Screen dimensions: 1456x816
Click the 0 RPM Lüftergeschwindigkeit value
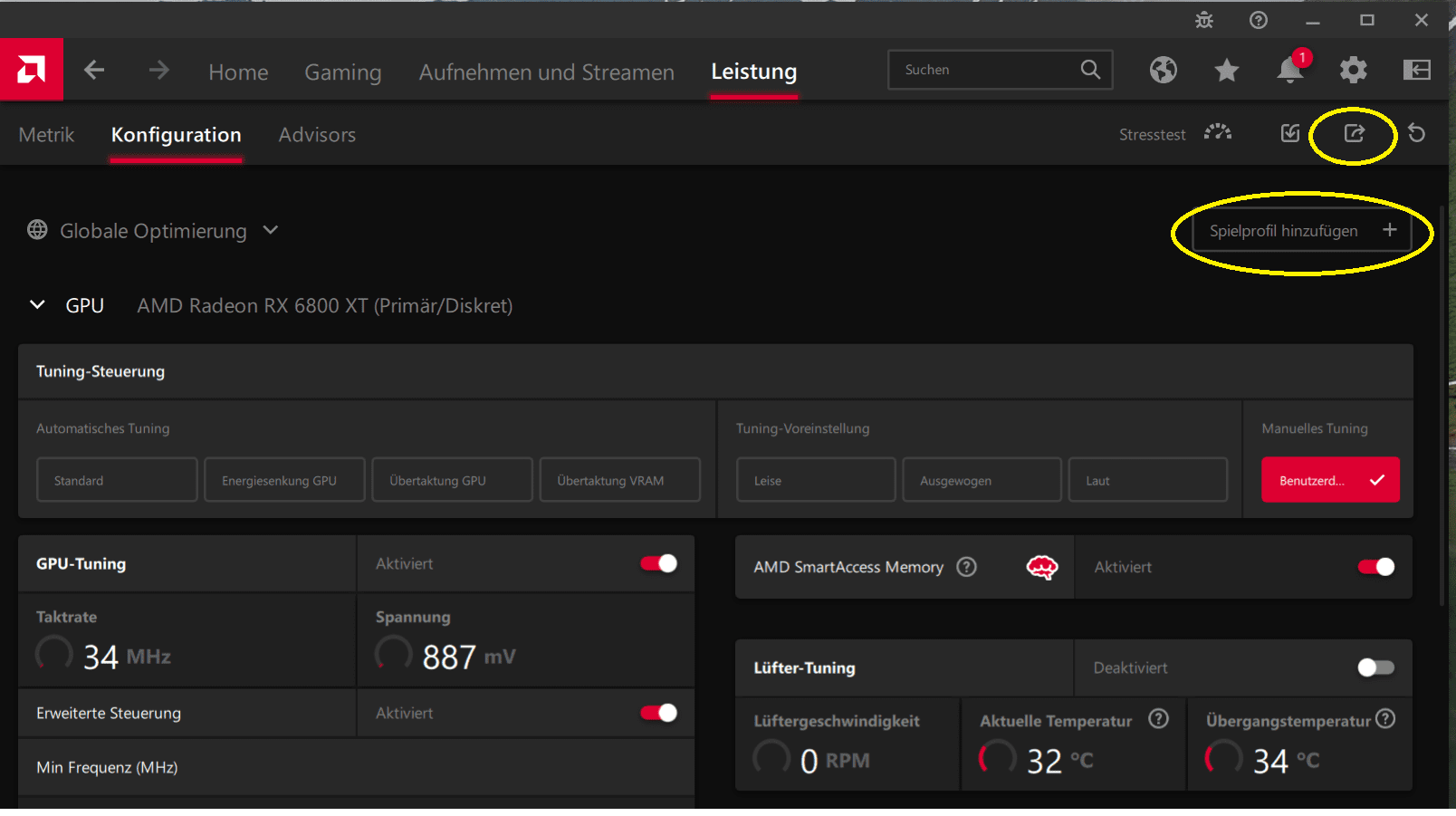click(x=835, y=761)
